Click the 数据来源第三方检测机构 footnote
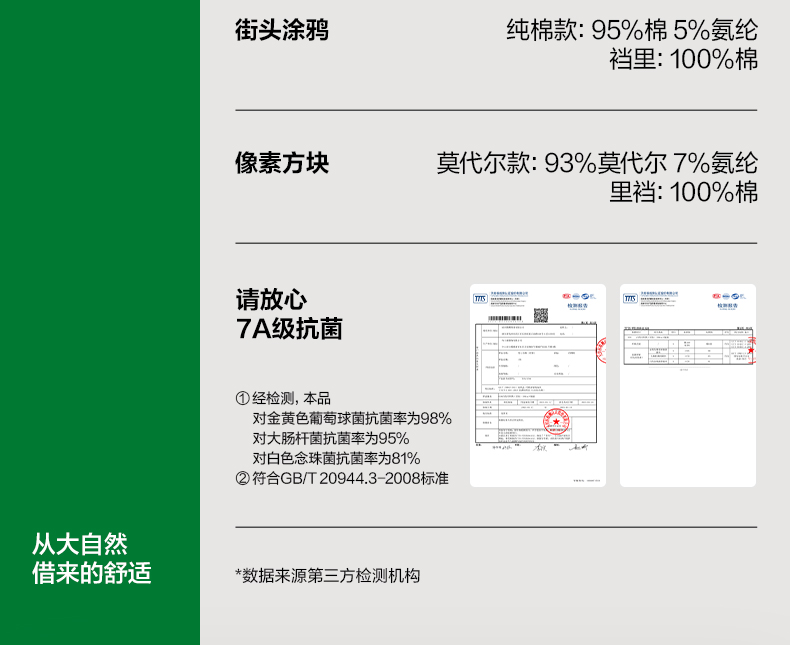 (327, 575)
